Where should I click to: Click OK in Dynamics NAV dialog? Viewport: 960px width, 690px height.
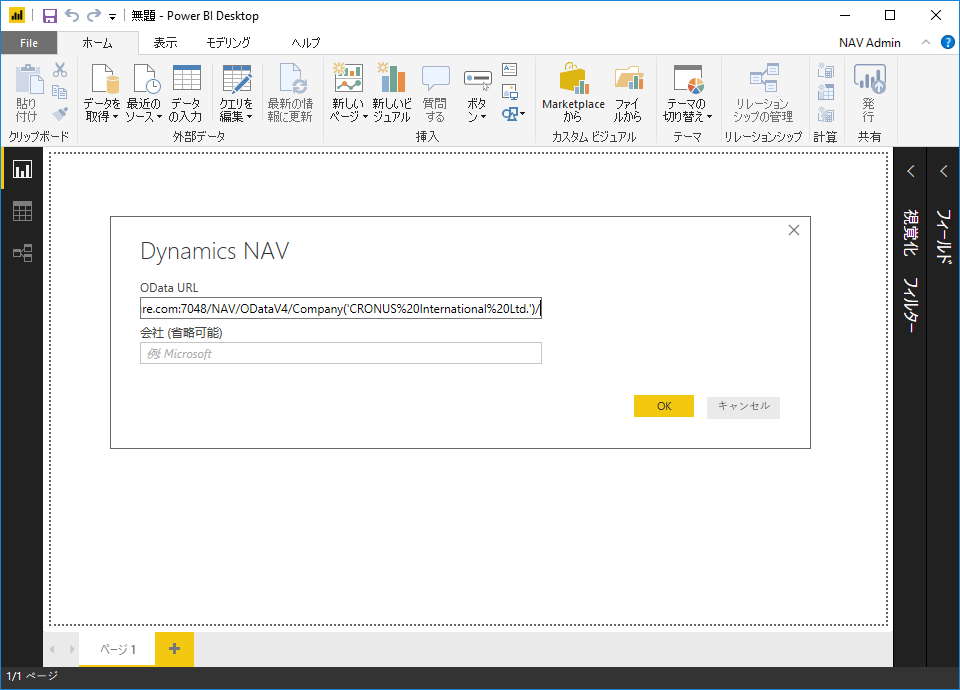tap(664, 406)
